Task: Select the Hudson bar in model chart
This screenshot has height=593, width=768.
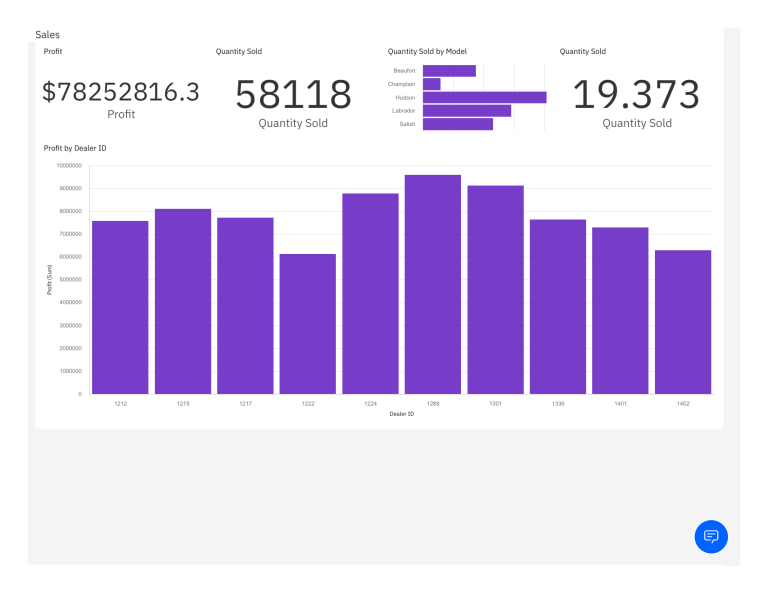Action: (484, 98)
